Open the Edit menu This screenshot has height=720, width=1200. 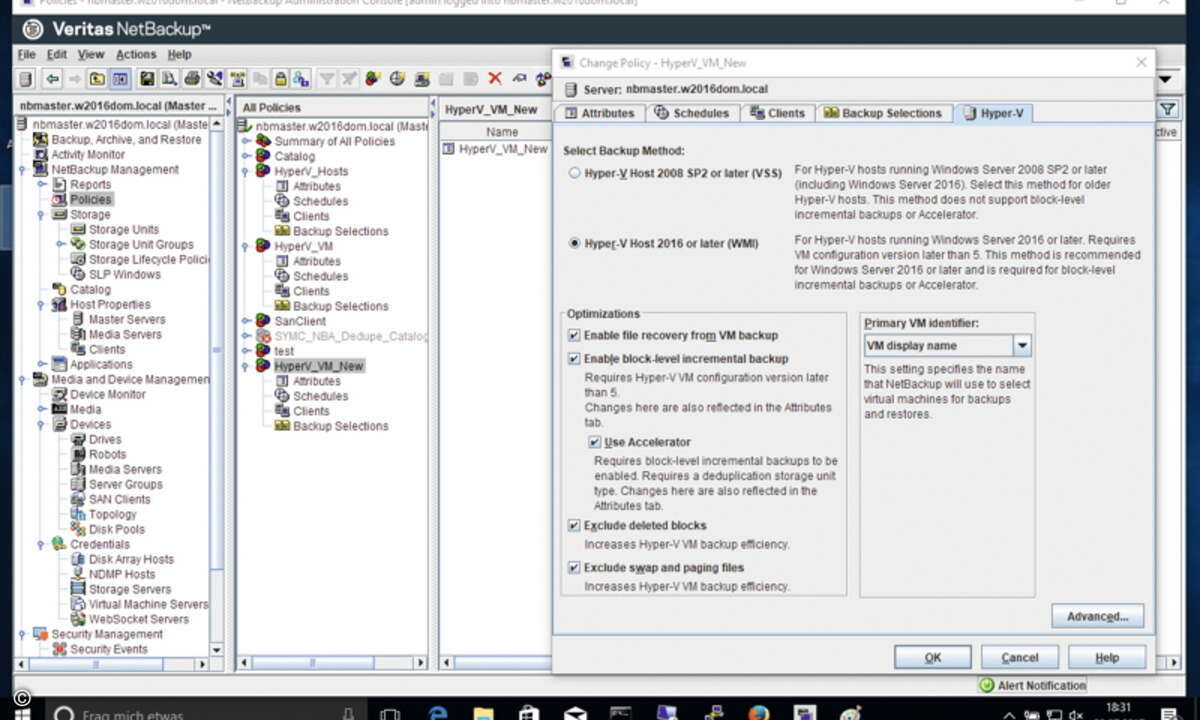[x=57, y=54]
